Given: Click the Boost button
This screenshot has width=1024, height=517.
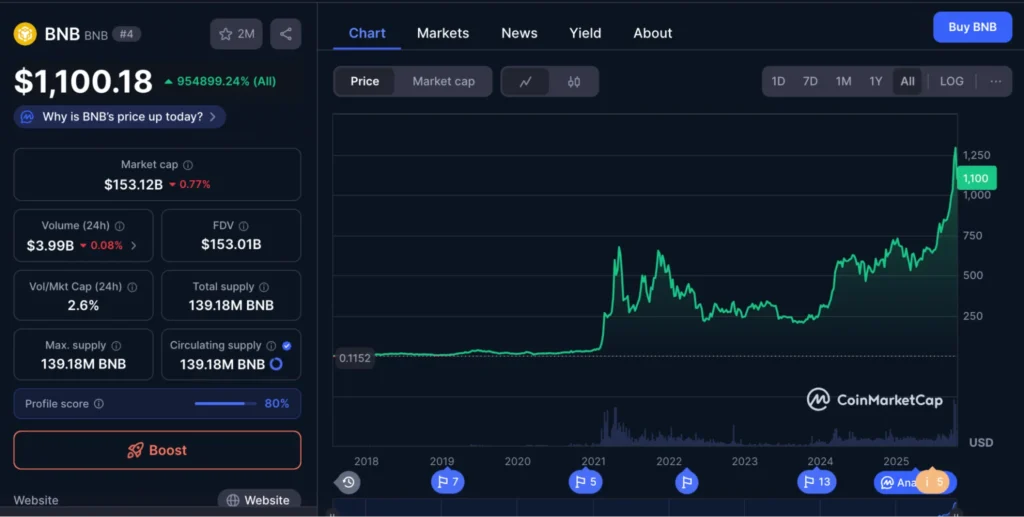Looking at the screenshot, I should pos(157,450).
